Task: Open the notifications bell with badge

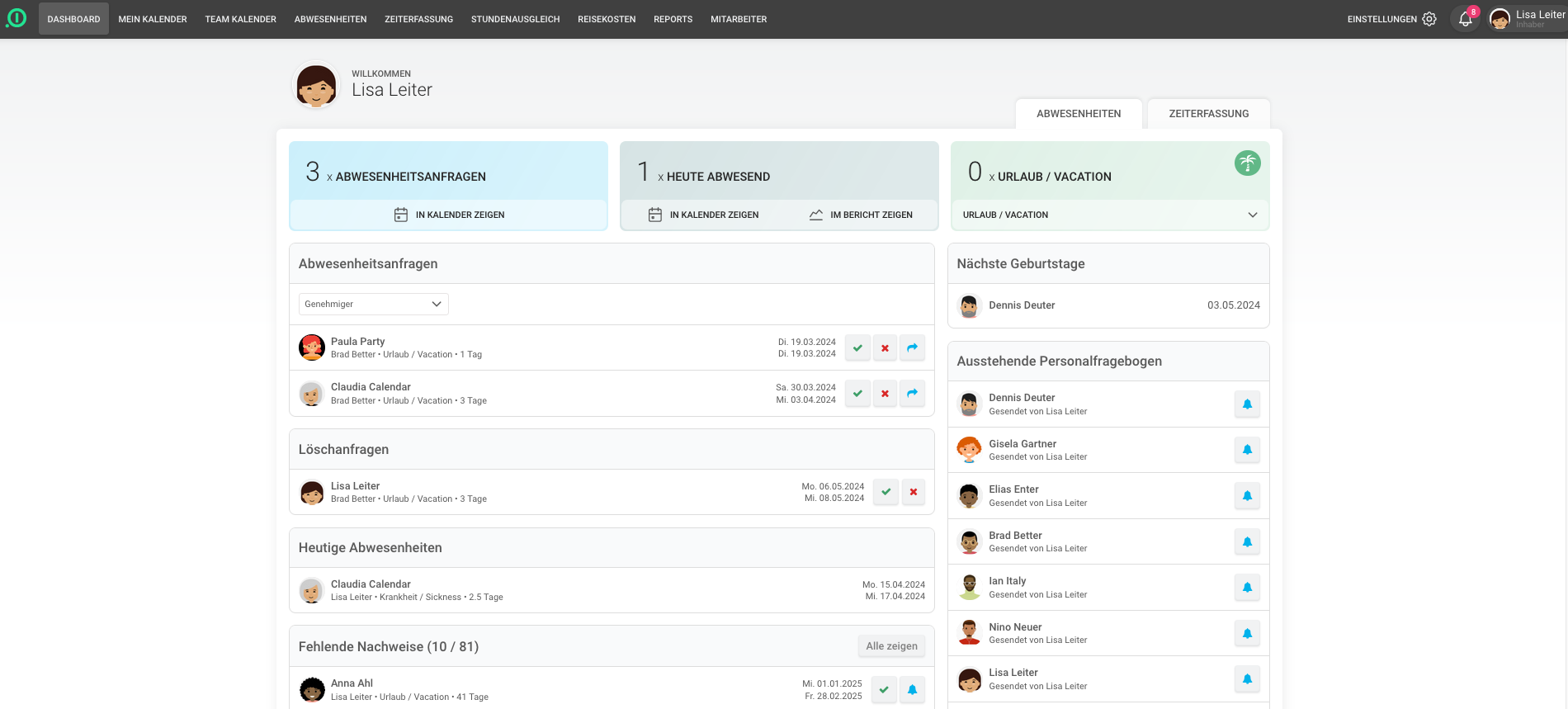Action: click(1466, 19)
